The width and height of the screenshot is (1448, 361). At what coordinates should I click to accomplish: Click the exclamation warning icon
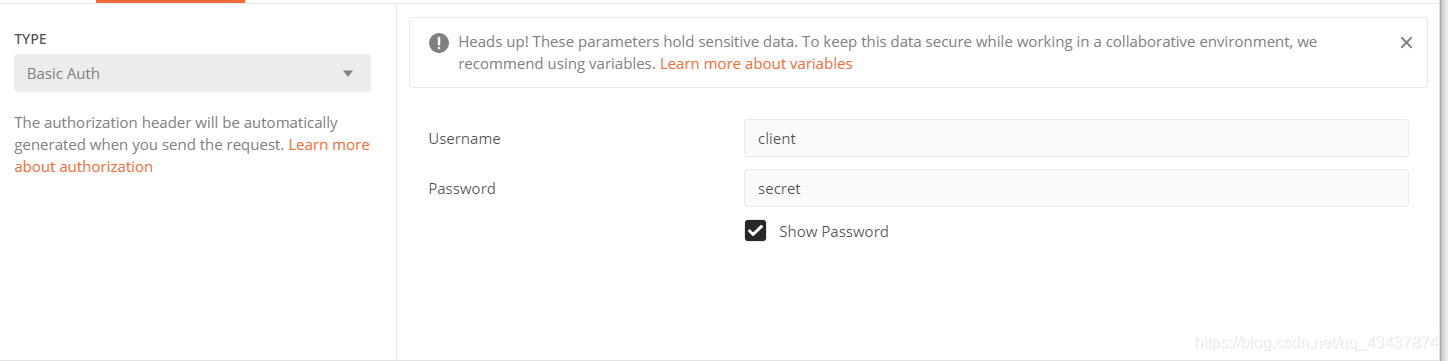[439, 43]
